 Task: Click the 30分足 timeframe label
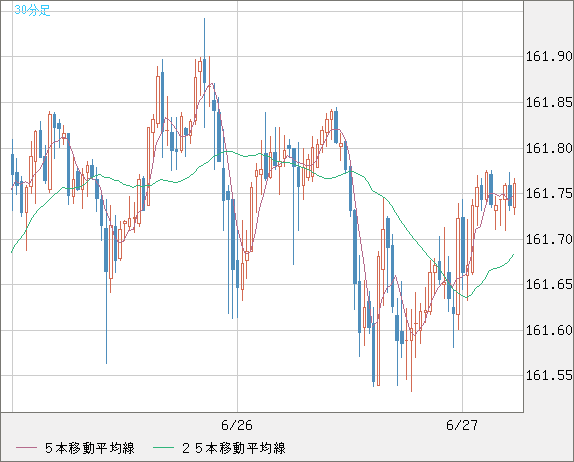(32, 10)
